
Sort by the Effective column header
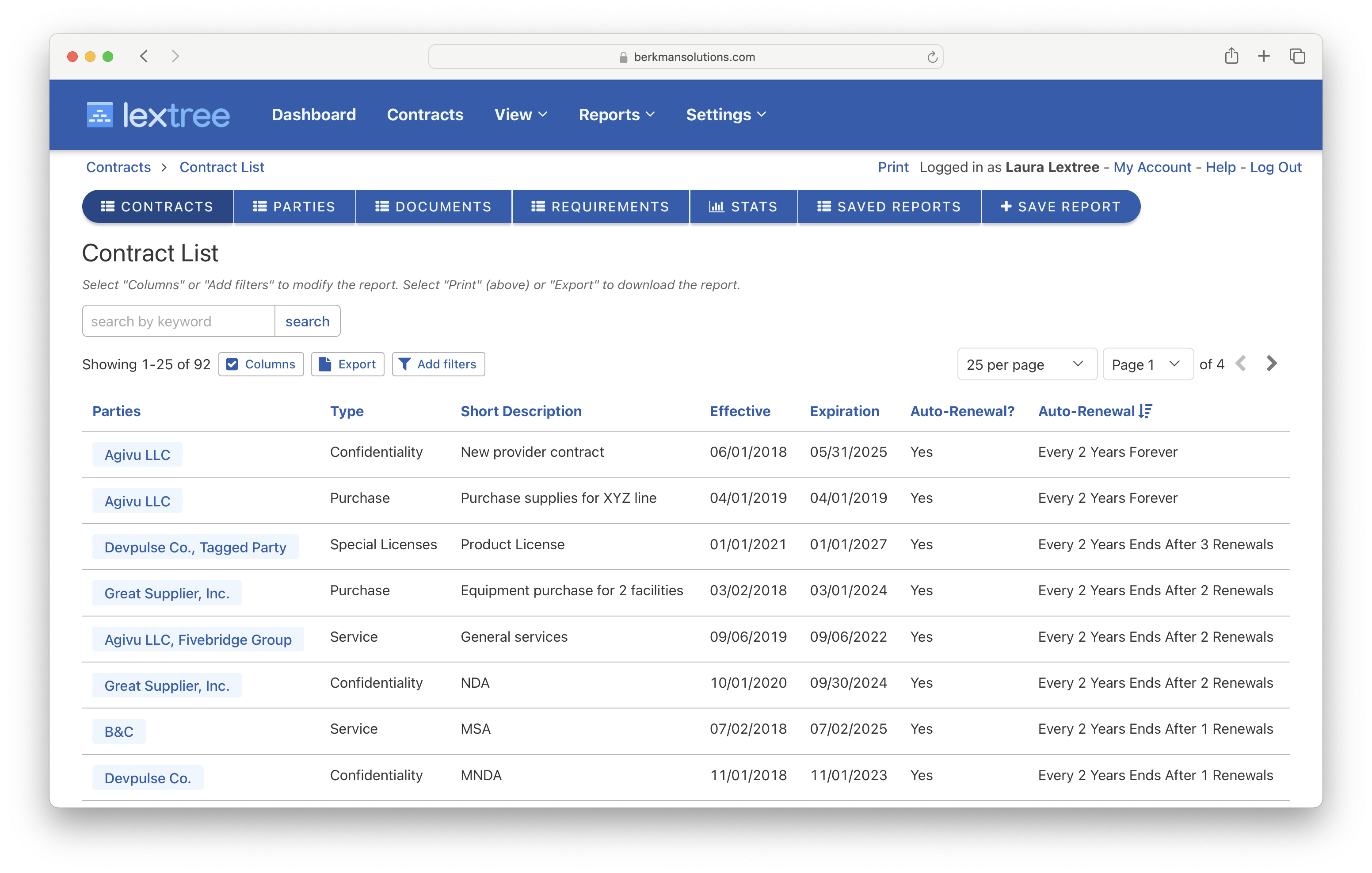(x=739, y=411)
